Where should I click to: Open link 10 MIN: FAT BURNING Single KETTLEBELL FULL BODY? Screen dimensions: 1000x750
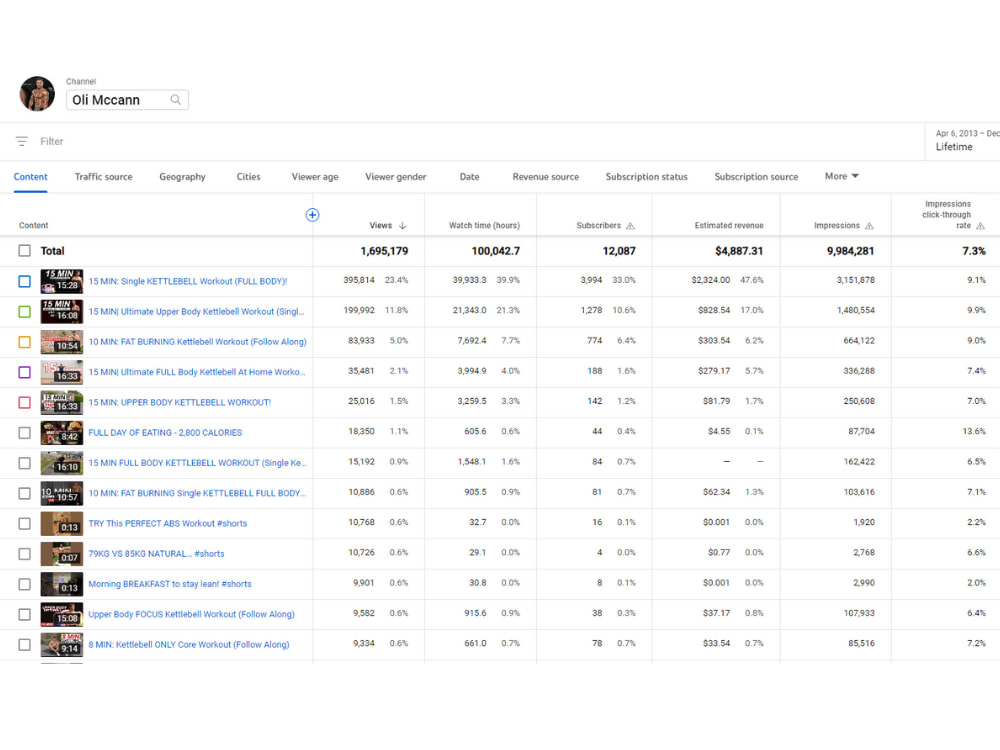[197, 493]
